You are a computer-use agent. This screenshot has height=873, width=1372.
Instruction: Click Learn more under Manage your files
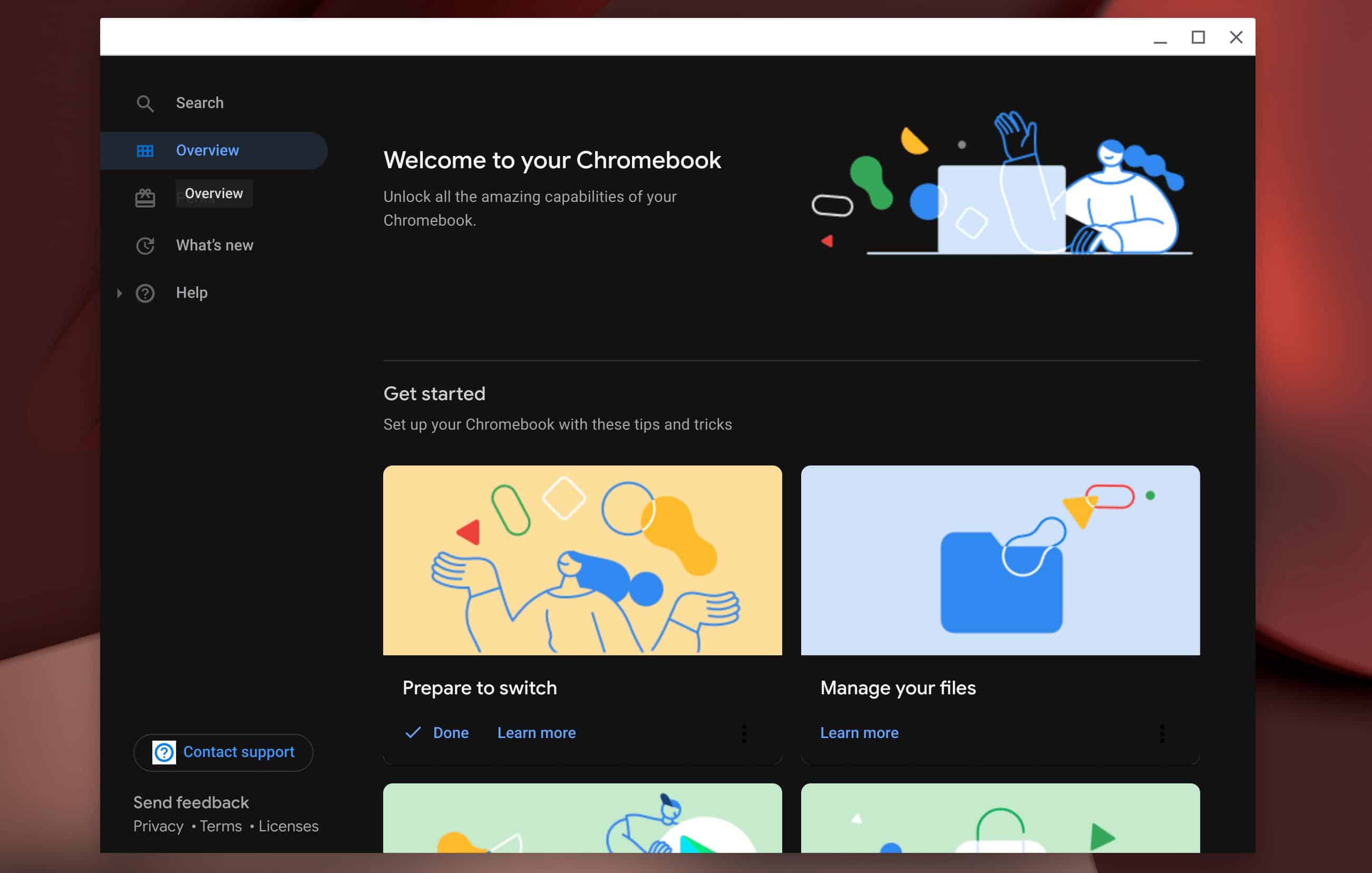tap(859, 732)
